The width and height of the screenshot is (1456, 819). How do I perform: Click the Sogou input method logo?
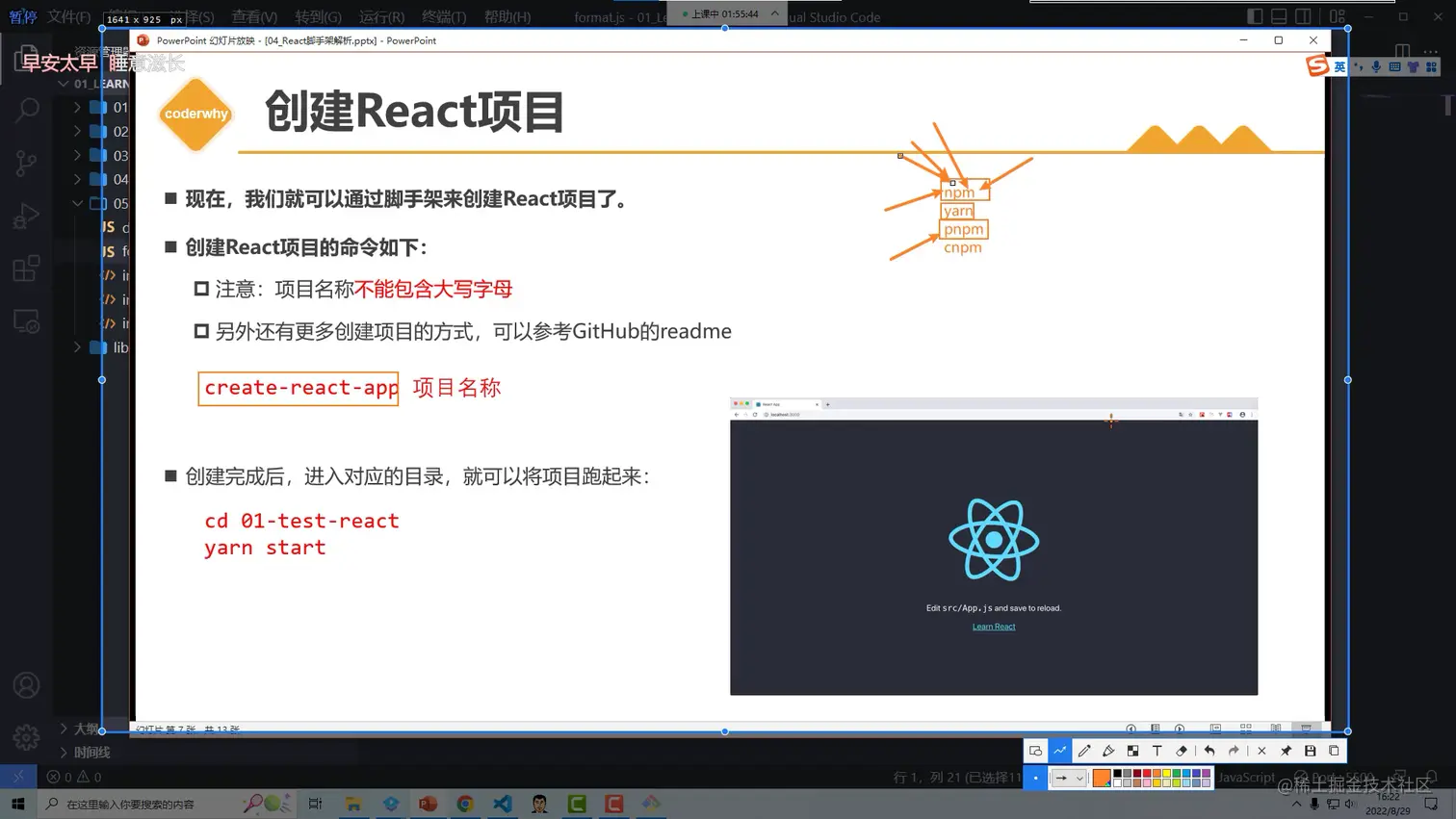pos(1317,65)
